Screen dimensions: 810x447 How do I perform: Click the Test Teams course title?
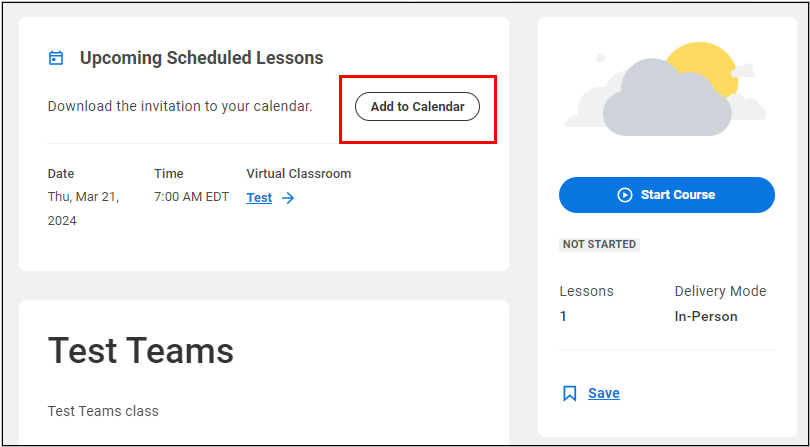141,351
